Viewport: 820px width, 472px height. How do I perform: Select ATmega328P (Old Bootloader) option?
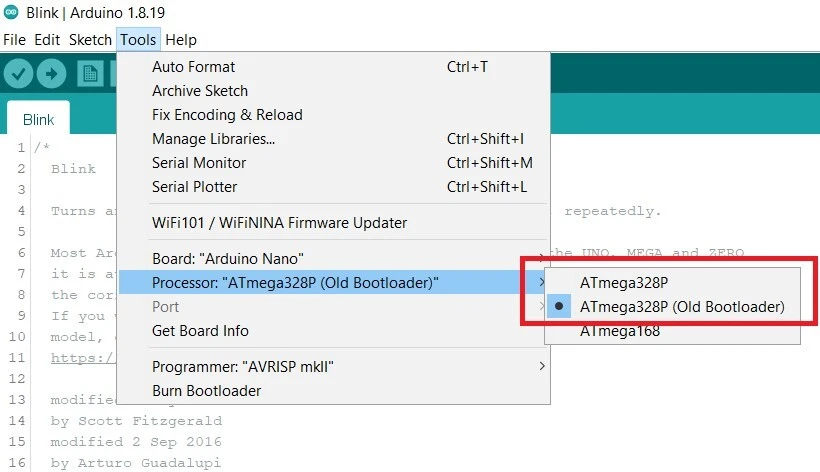click(x=673, y=307)
